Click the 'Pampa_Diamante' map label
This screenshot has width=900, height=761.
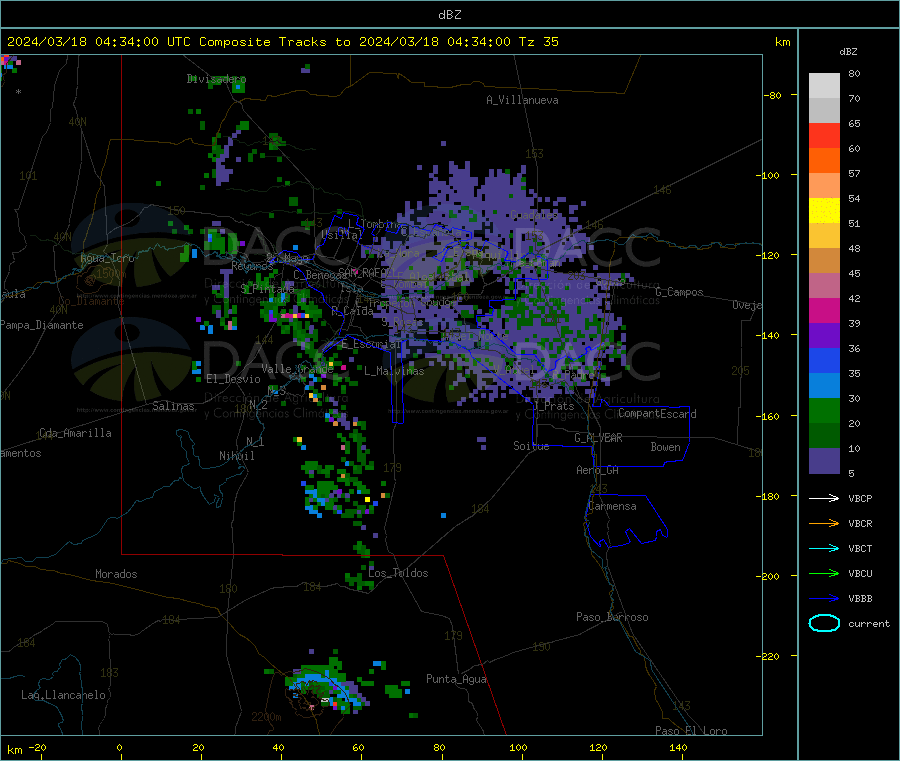[x=41, y=325]
